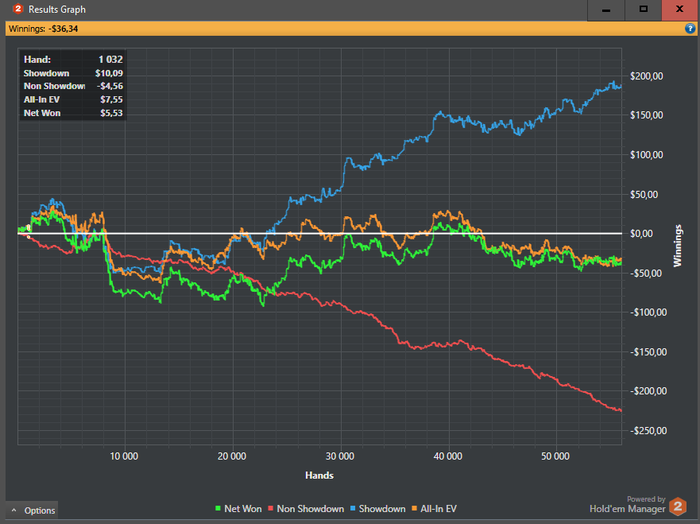Click the Net Won $5,53 tooltip row
700x524 pixels.
tap(73, 113)
